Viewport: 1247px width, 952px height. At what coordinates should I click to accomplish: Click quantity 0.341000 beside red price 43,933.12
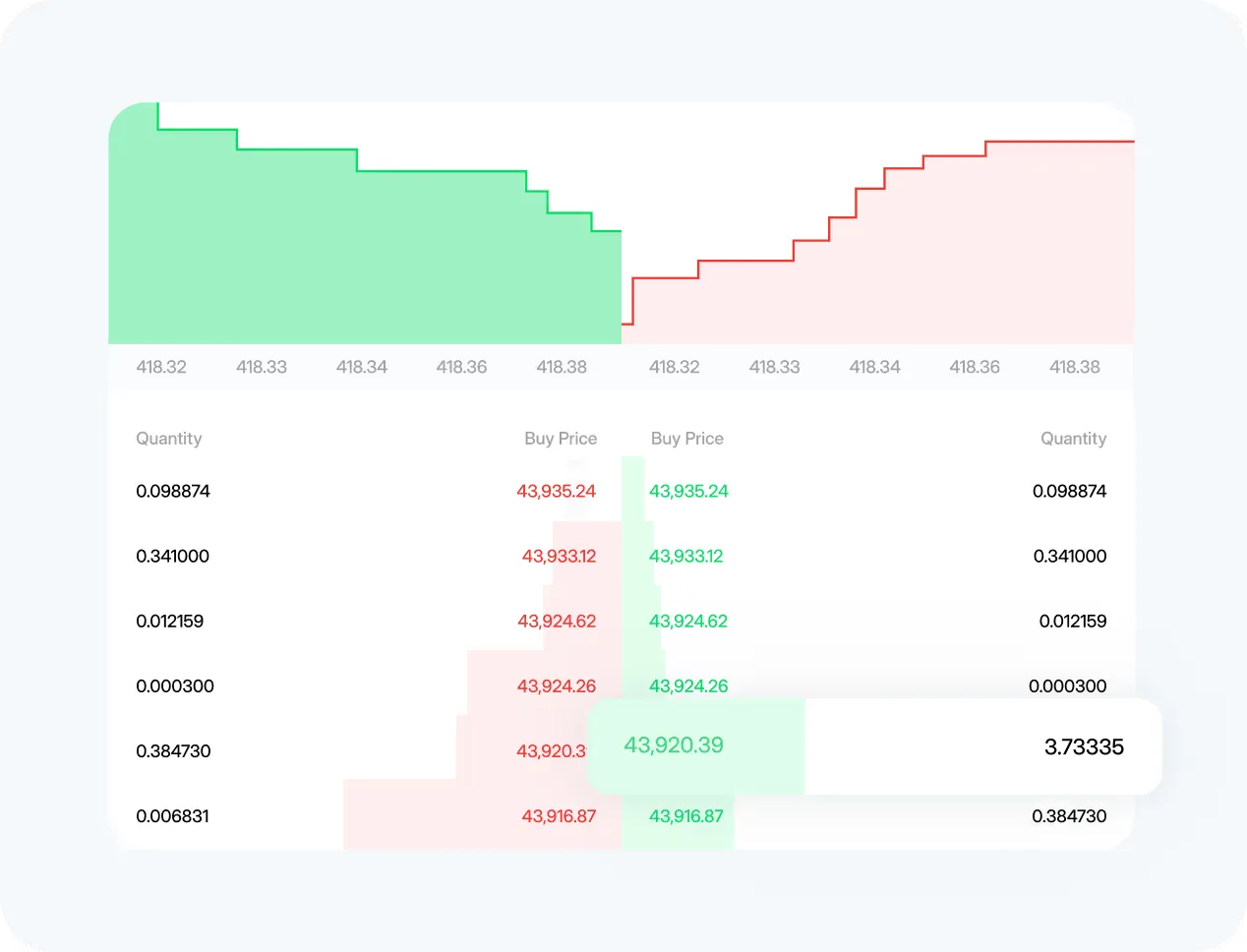[x=172, y=556]
